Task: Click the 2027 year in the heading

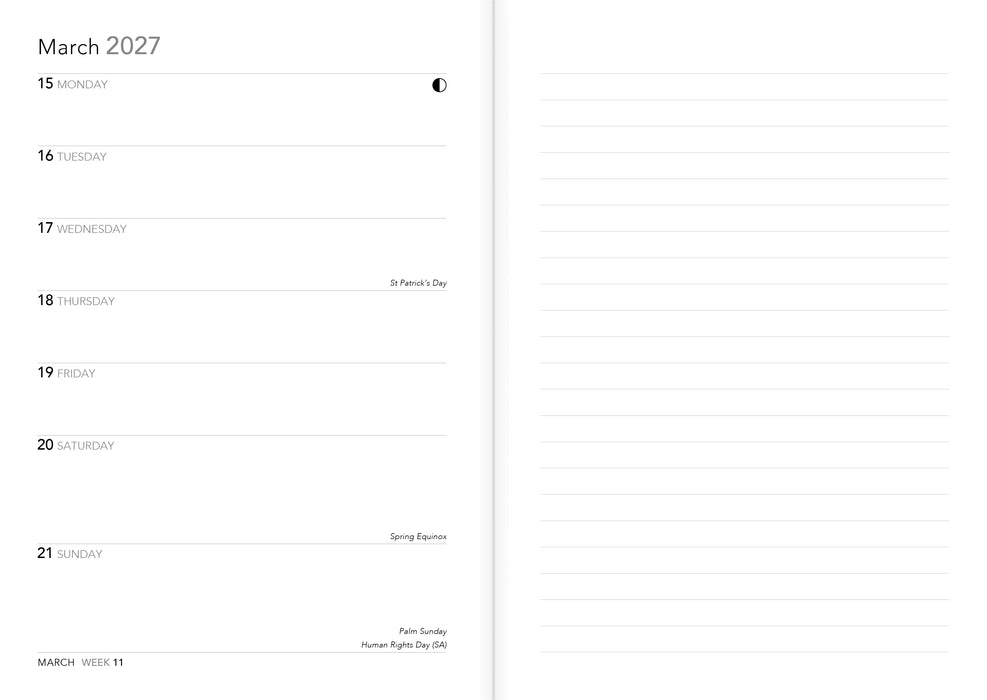Action: click(133, 46)
